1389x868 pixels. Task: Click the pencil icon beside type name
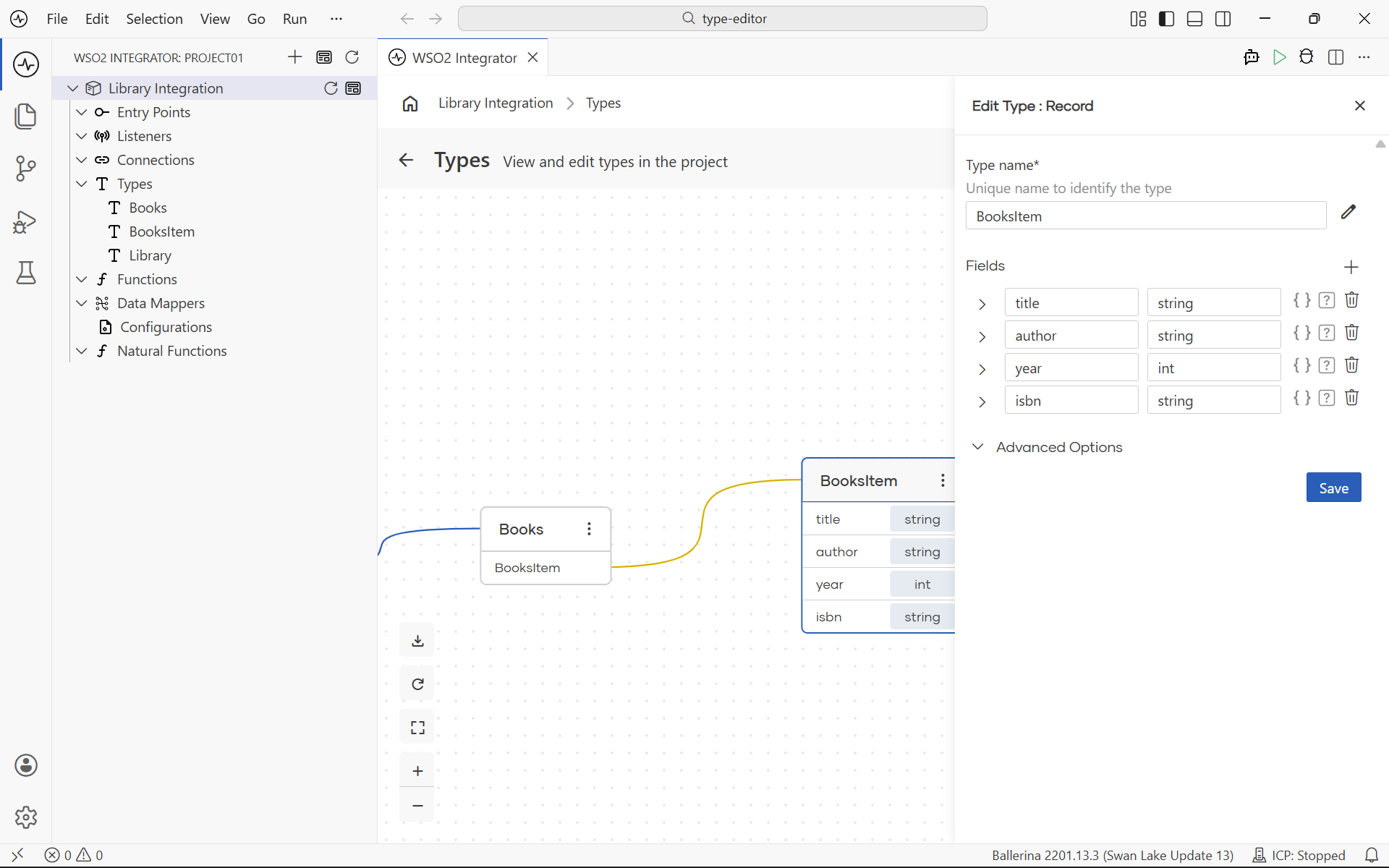pos(1348,212)
